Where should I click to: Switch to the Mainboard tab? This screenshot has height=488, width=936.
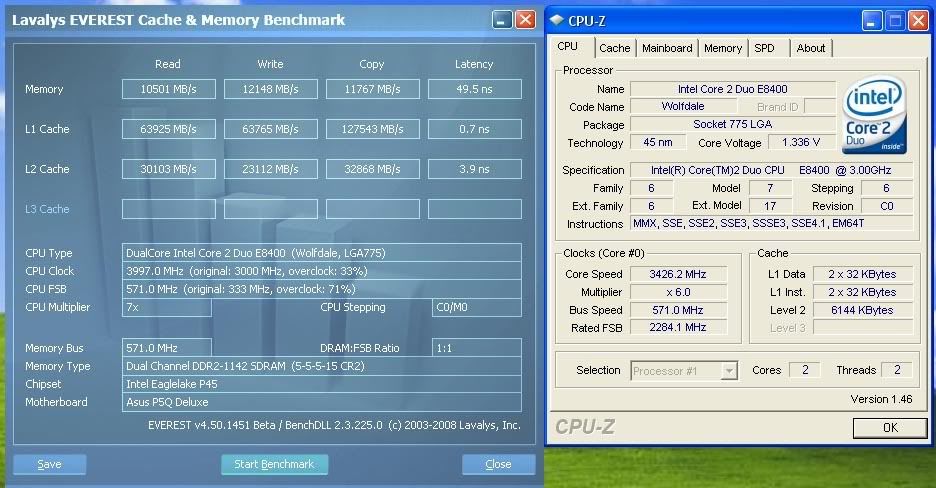667,48
